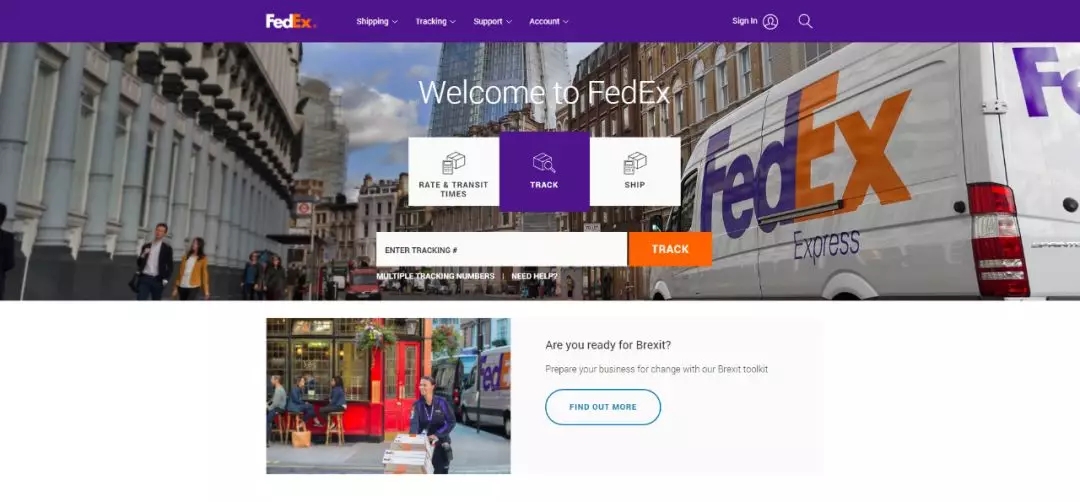Click the FedEx logo in header
The width and height of the screenshot is (1080, 502).
(291, 21)
